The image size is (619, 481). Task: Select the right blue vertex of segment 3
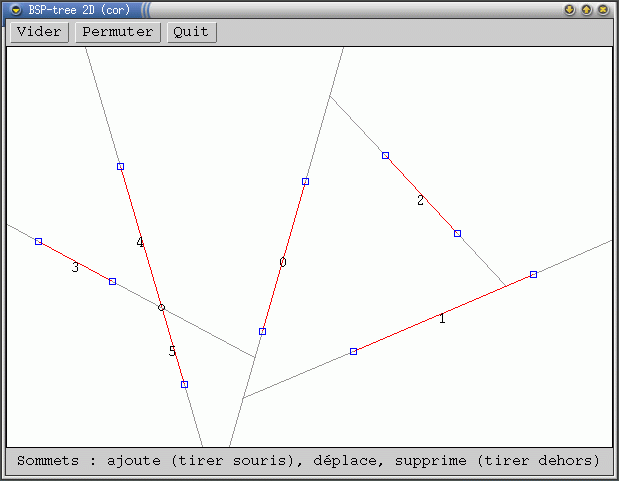tap(112, 281)
